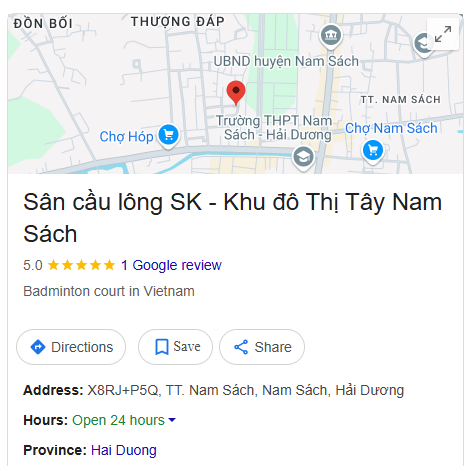Expand the Open 24 hours dropdown arrow
The height and width of the screenshot is (466, 474).
[x=172, y=420]
